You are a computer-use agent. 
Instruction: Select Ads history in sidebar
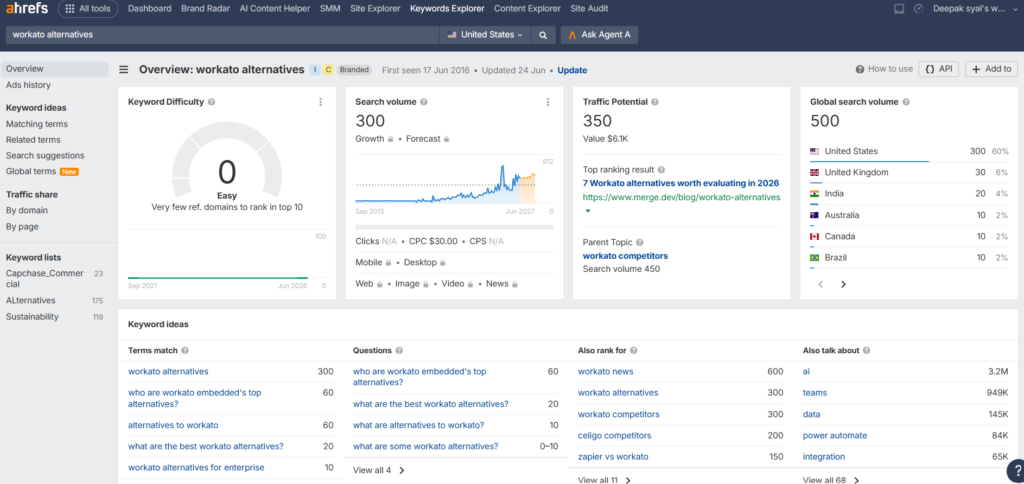coord(28,85)
